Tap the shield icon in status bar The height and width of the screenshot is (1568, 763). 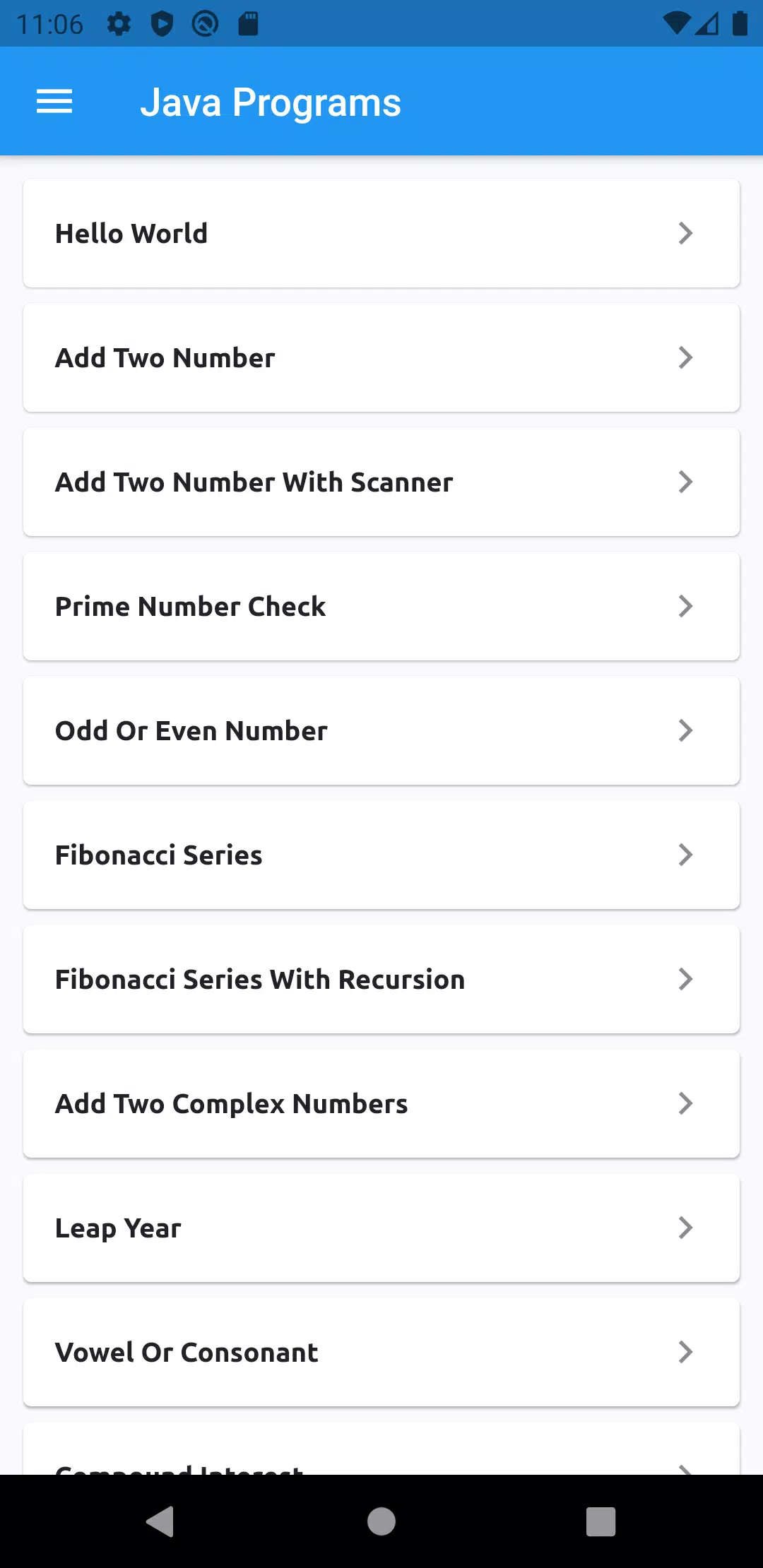click(162, 24)
